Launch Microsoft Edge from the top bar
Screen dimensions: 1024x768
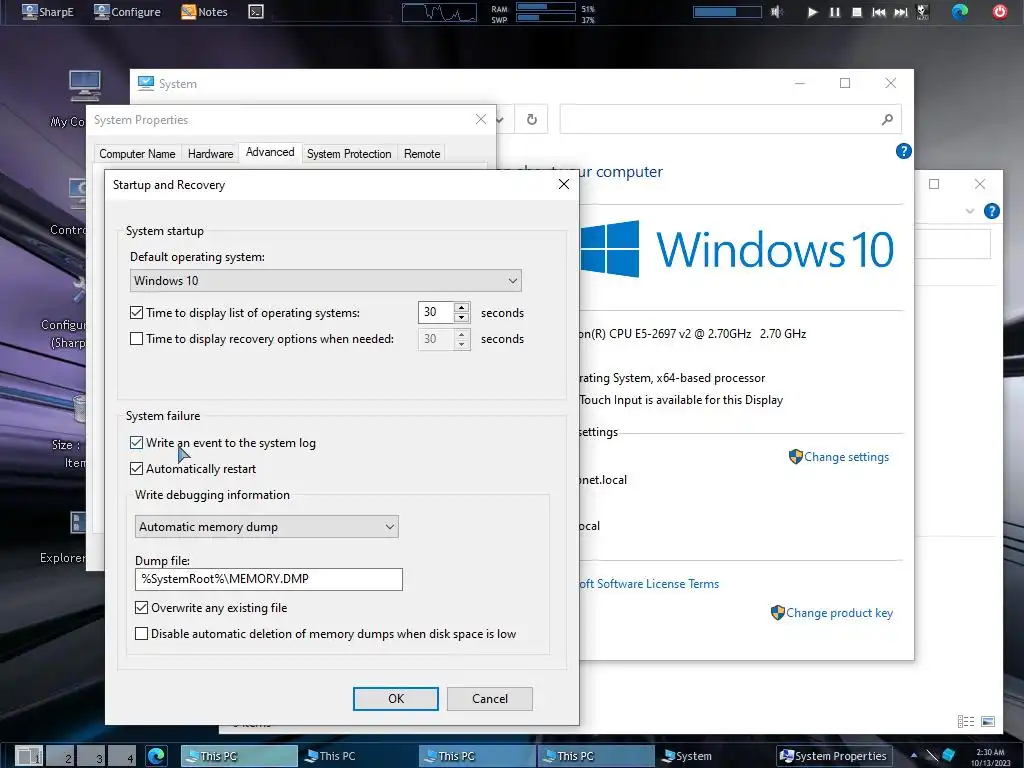959,12
